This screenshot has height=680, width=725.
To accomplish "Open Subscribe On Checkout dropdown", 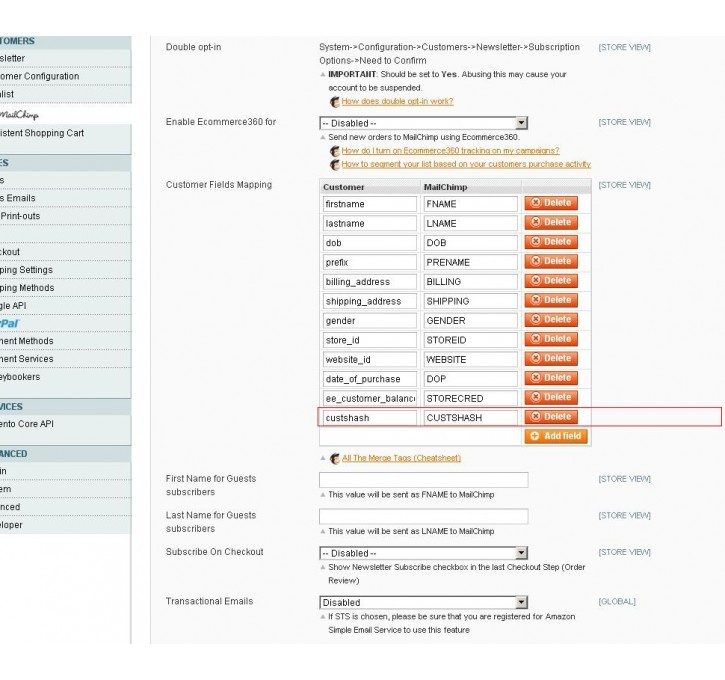I will pyautogui.click(x=423, y=553).
